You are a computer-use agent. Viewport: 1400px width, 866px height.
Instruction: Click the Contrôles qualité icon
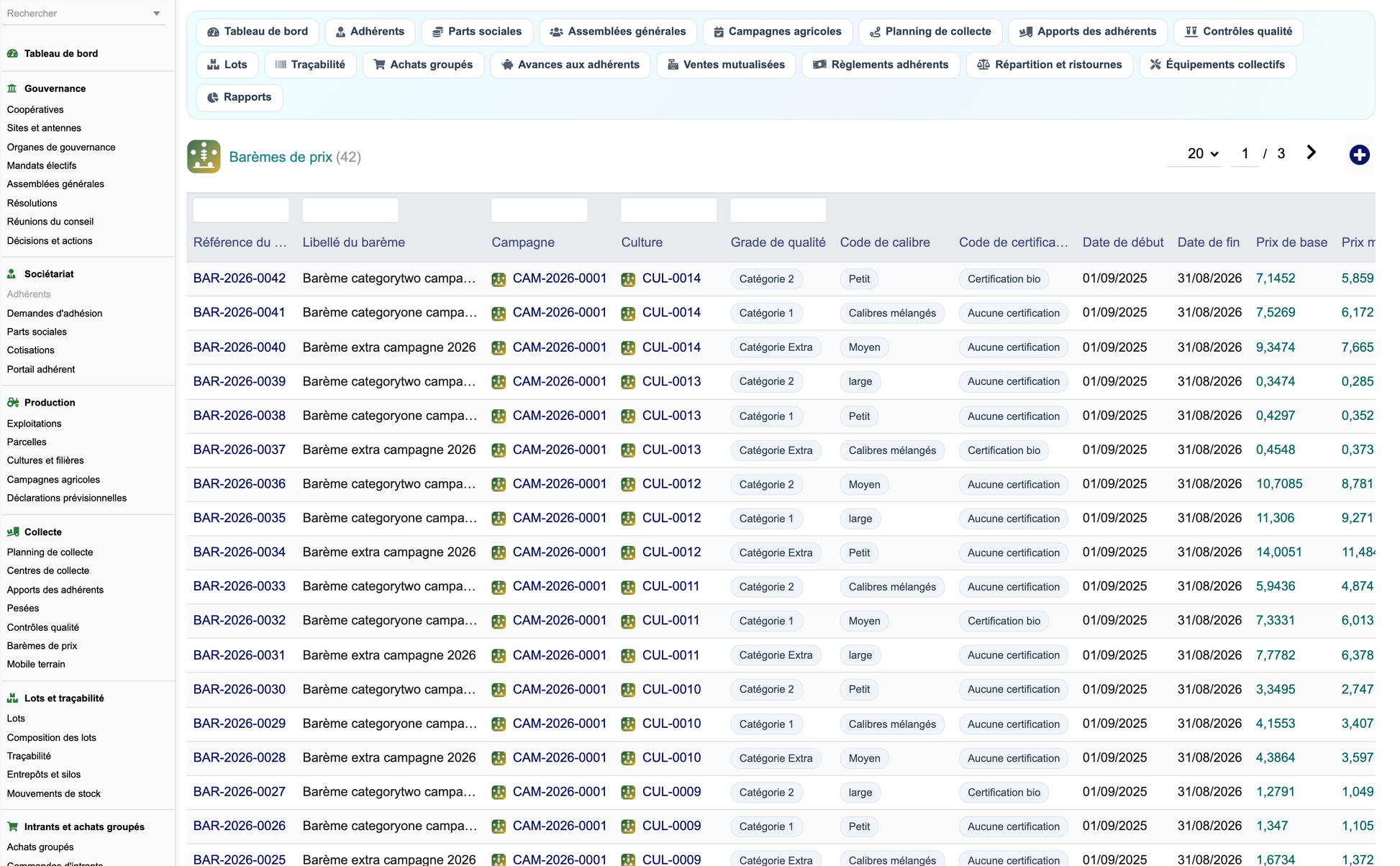(1191, 32)
